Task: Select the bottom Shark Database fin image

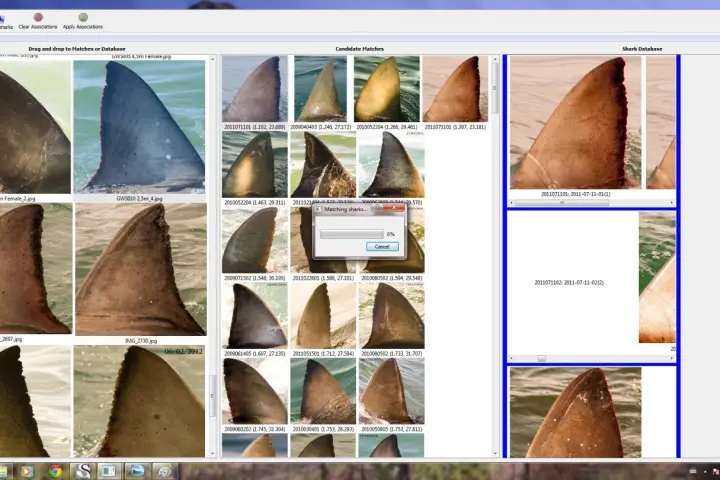Action: (x=575, y=412)
